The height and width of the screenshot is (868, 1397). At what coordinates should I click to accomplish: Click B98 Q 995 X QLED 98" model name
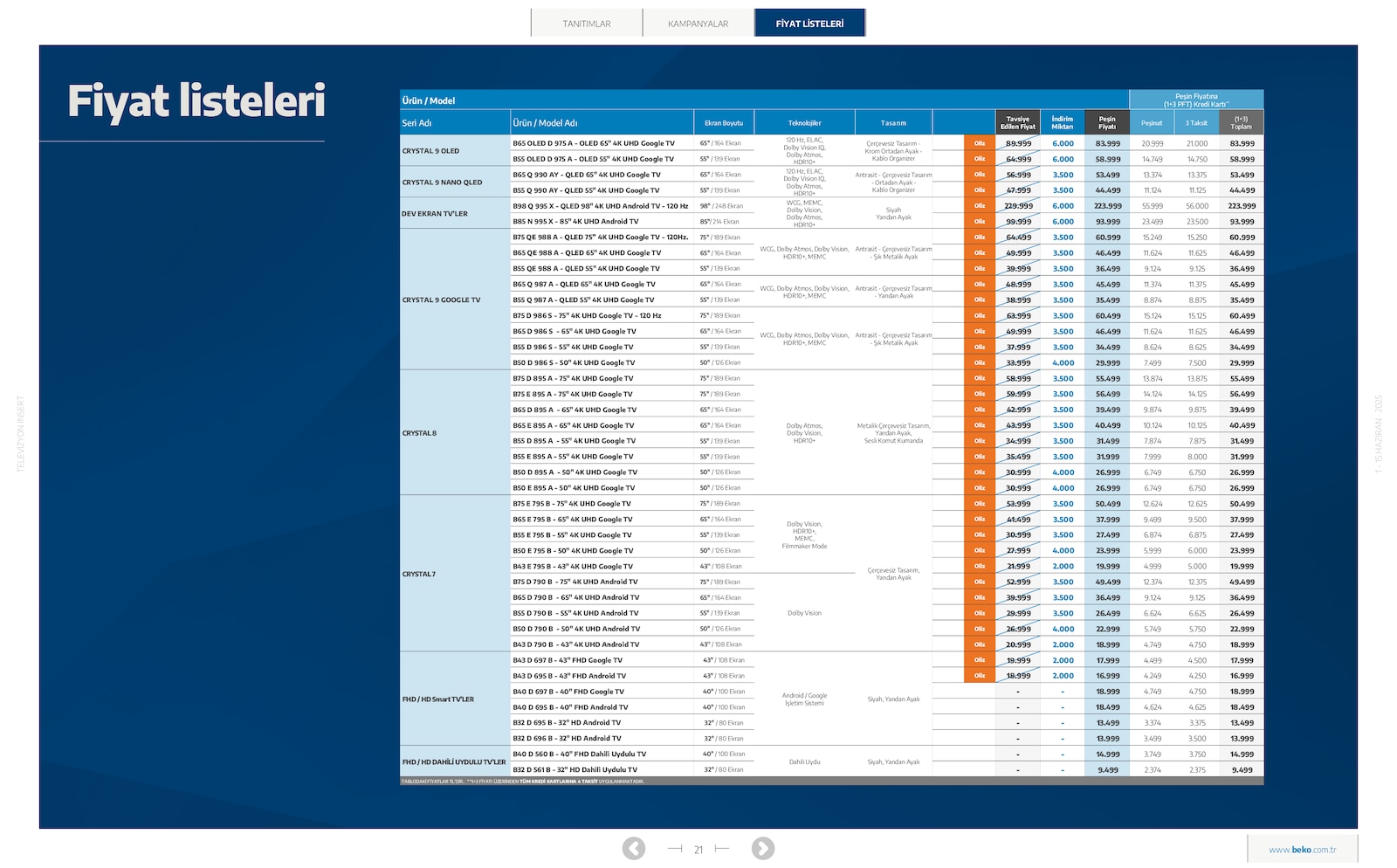click(601, 206)
